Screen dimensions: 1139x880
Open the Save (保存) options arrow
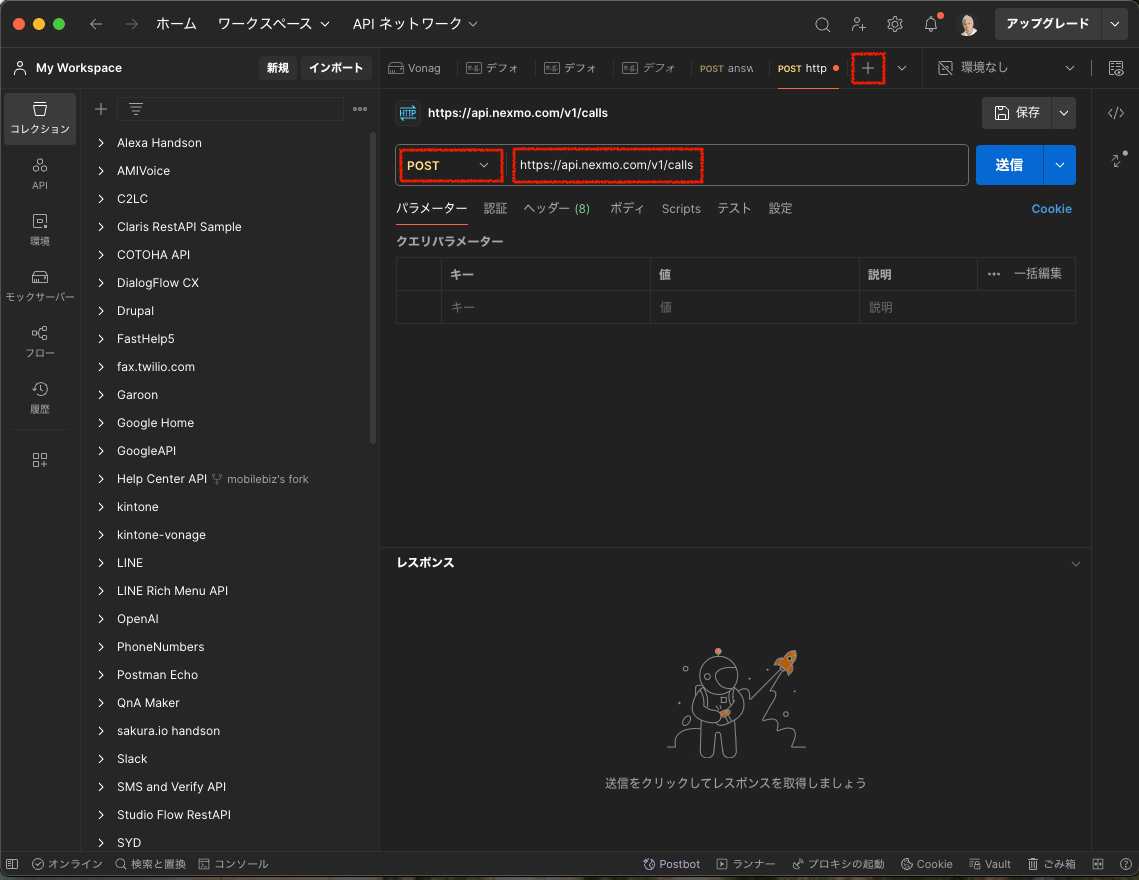(1063, 113)
